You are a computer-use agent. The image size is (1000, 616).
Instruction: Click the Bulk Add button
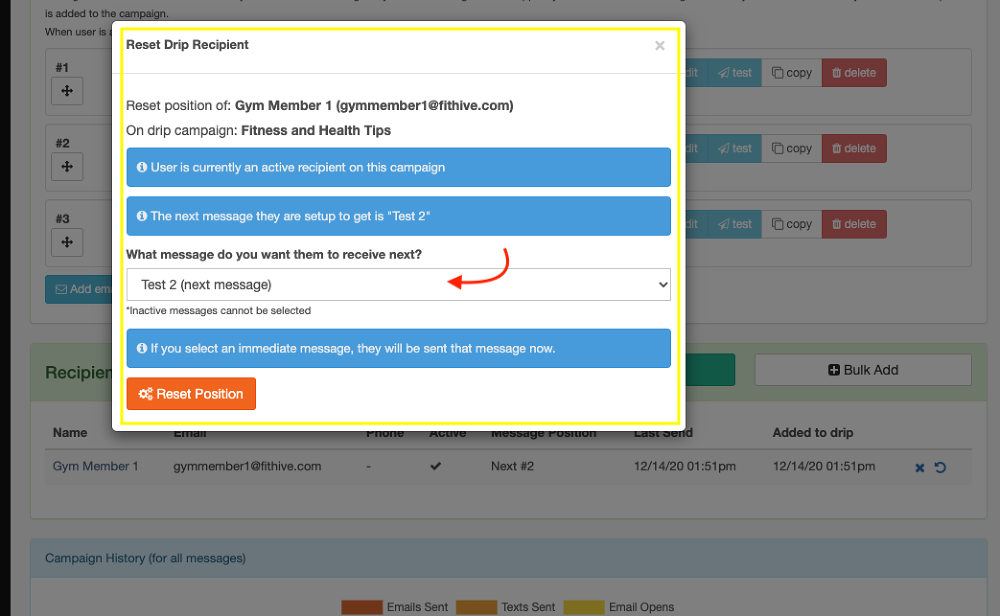tap(862, 370)
